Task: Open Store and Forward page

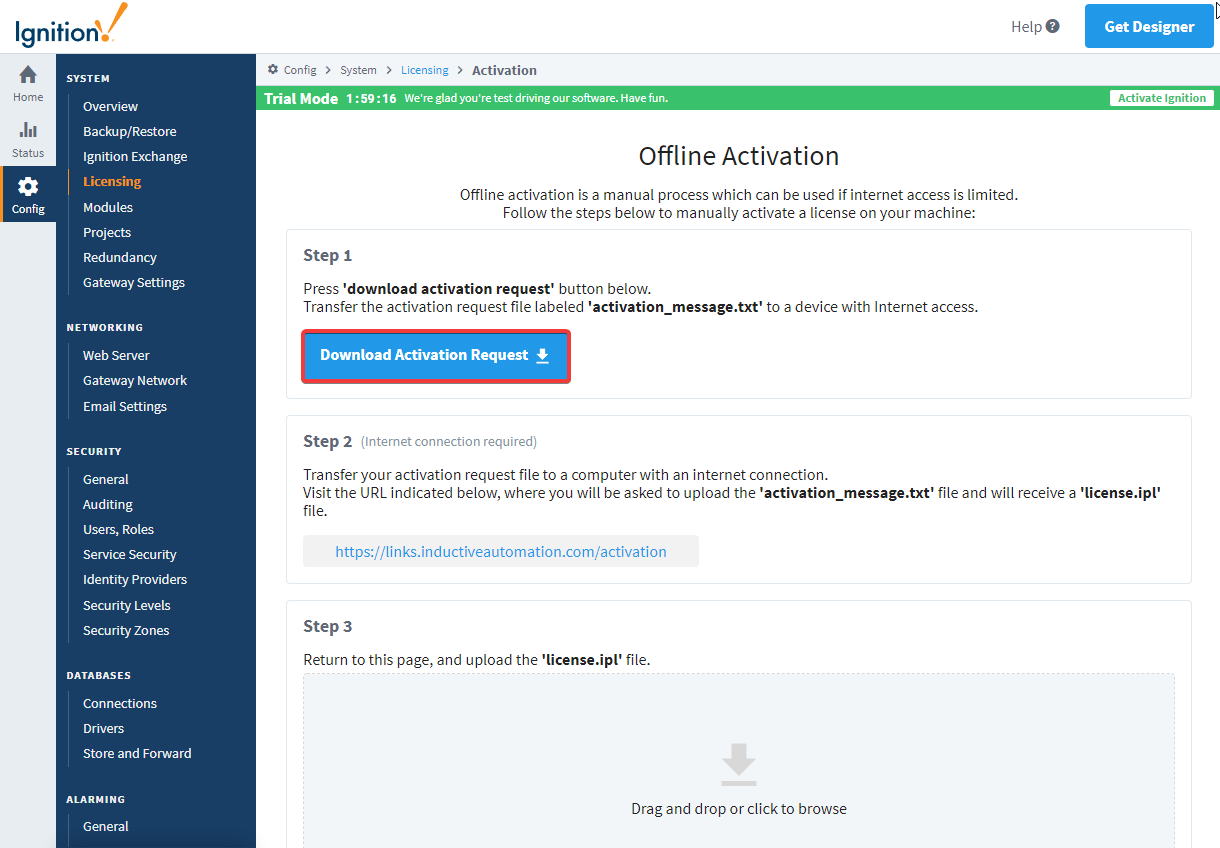Action: pos(137,753)
